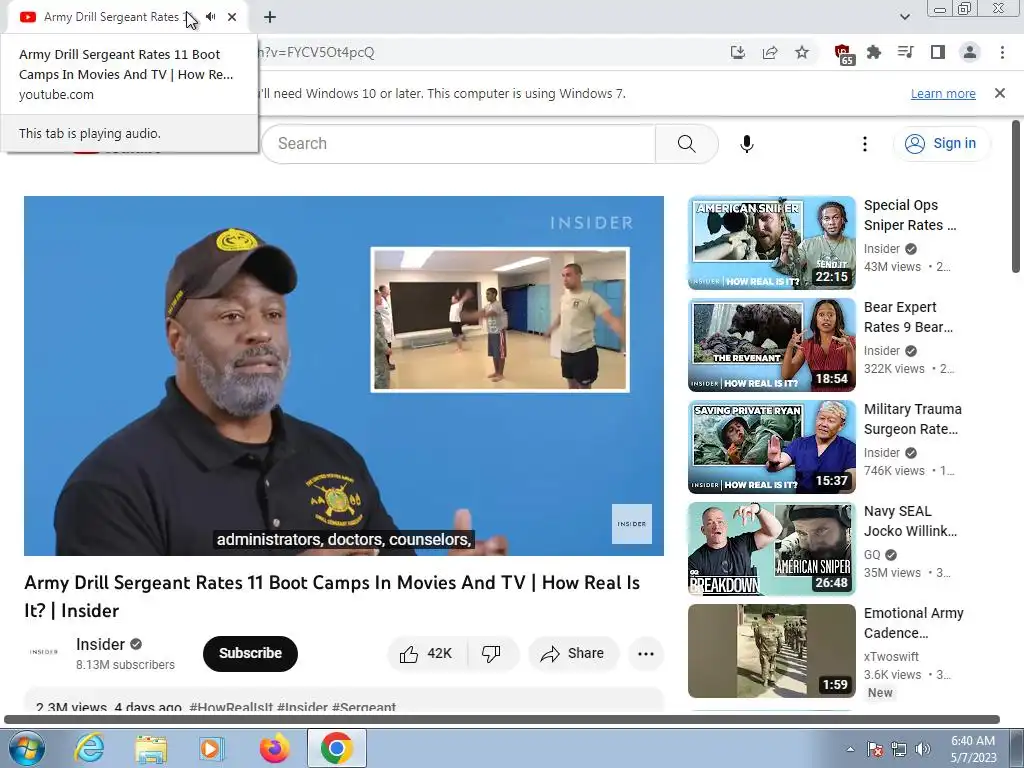The image size is (1024, 768).
Task: Open the Navy SEAL Jocko Willink video title
Action: click(910, 520)
